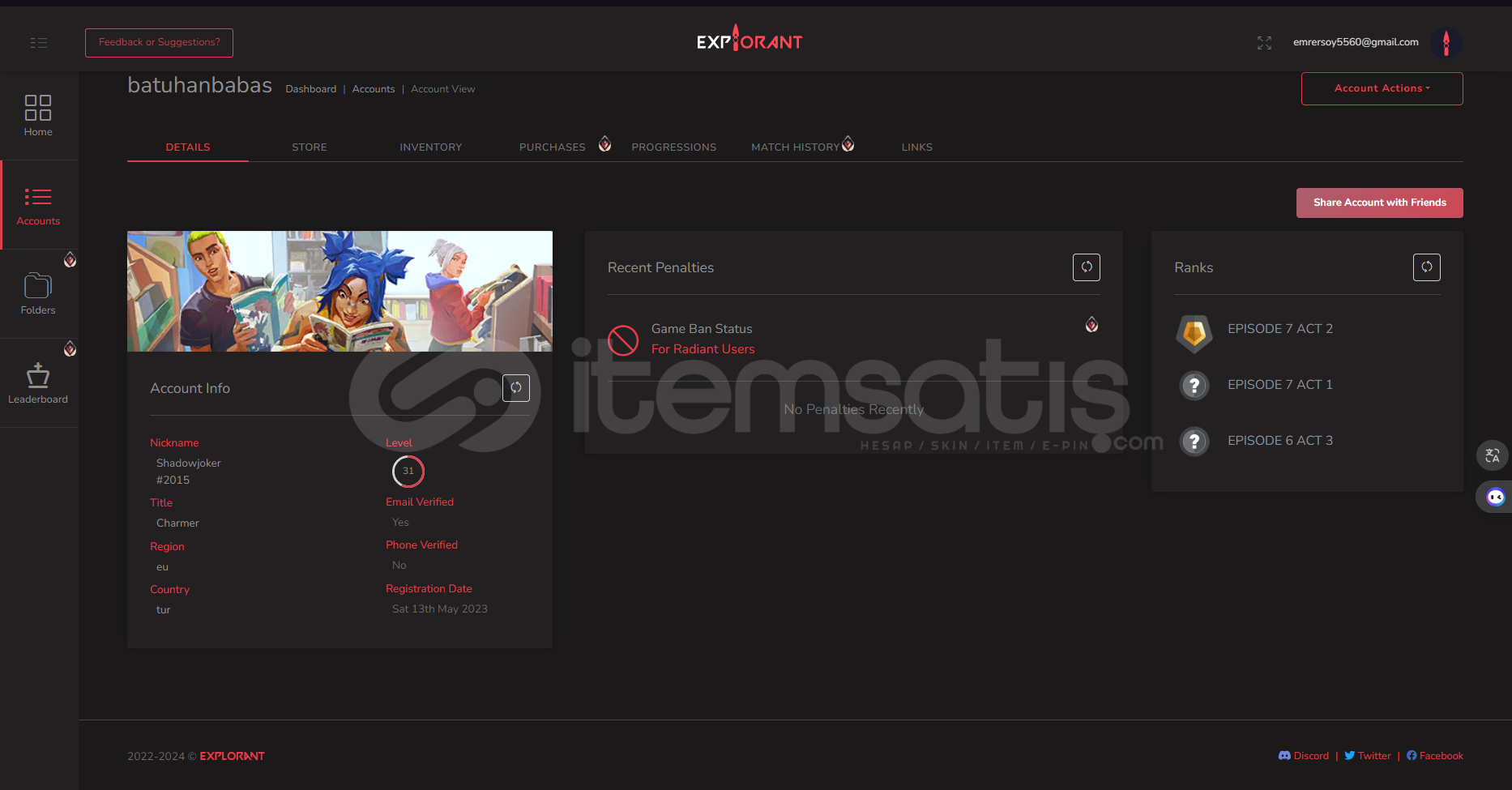Toggle fullscreen mode icon in the header
1512x790 pixels.
[x=1264, y=43]
